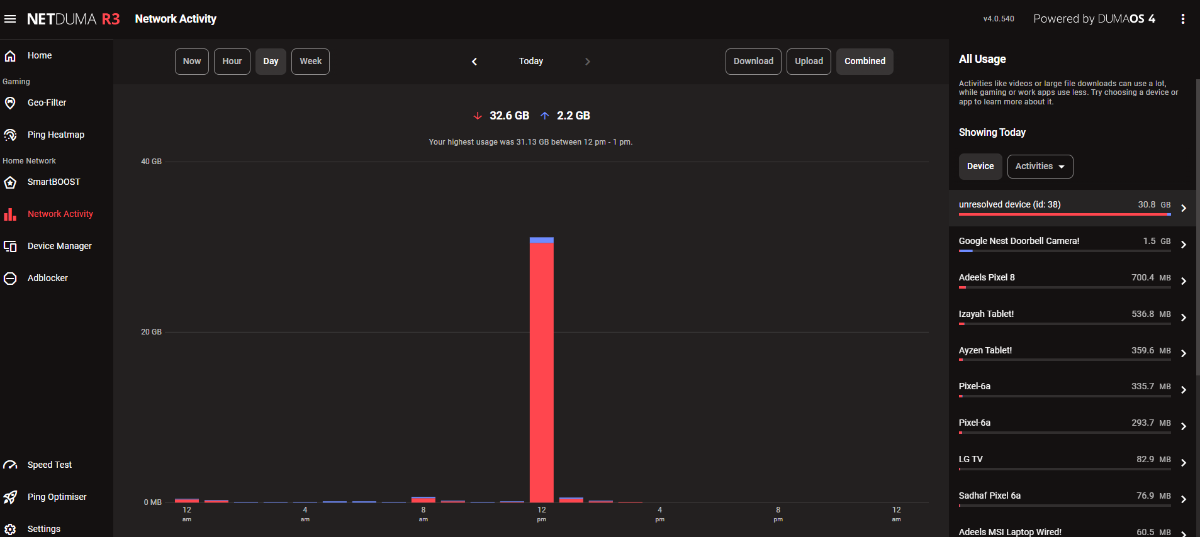Toggle chart to Upload only
This screenshot has width=1200, height=537.
coord(809,61)
